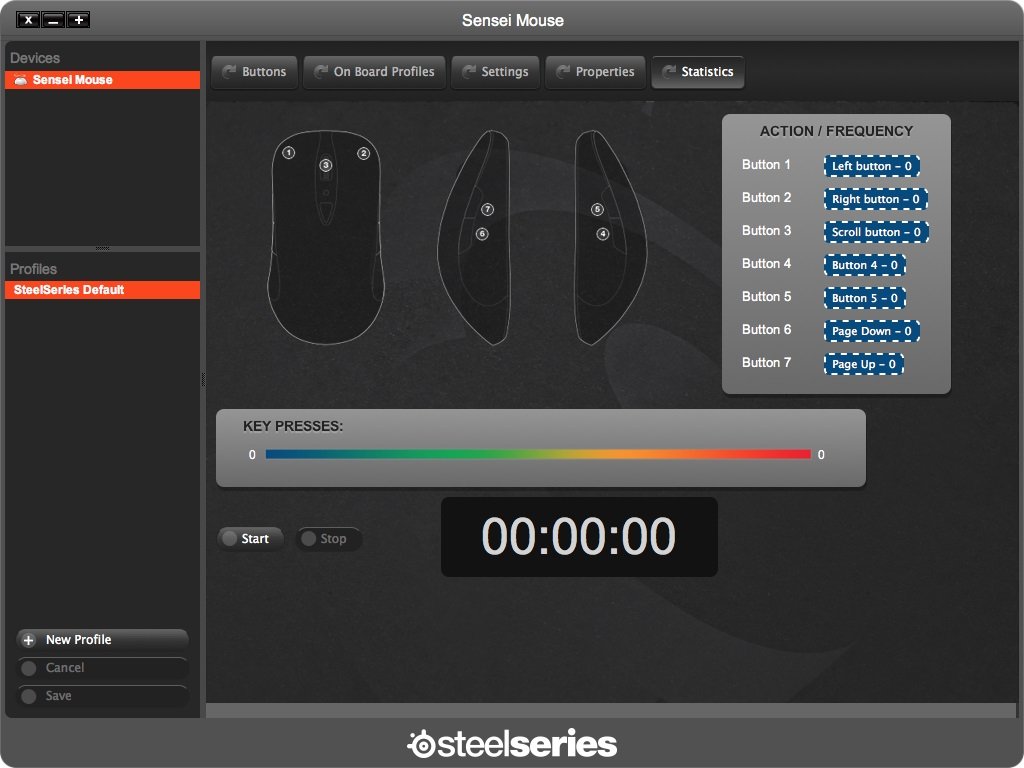The width and height of the screenshot is (1024, 768).
Task: Click side button marker 6 on mouse
Action: click(x=482, y=234)
